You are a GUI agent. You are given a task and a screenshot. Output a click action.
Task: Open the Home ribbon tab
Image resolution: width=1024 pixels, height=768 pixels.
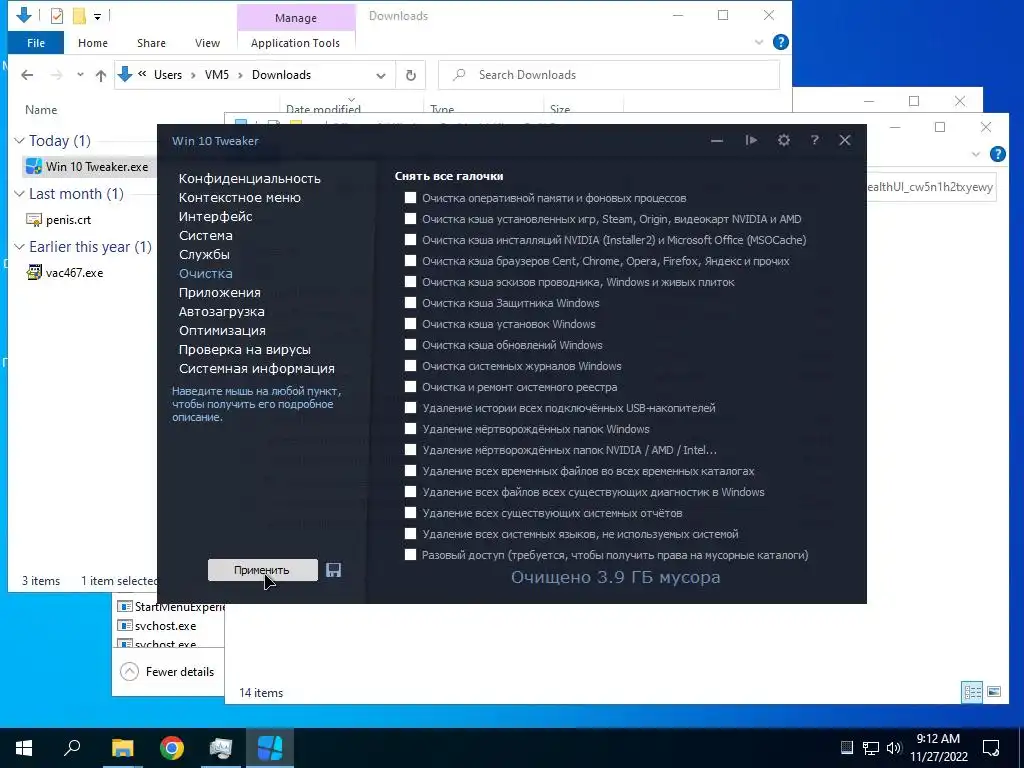pyautogui.click(x=93, y=43)
